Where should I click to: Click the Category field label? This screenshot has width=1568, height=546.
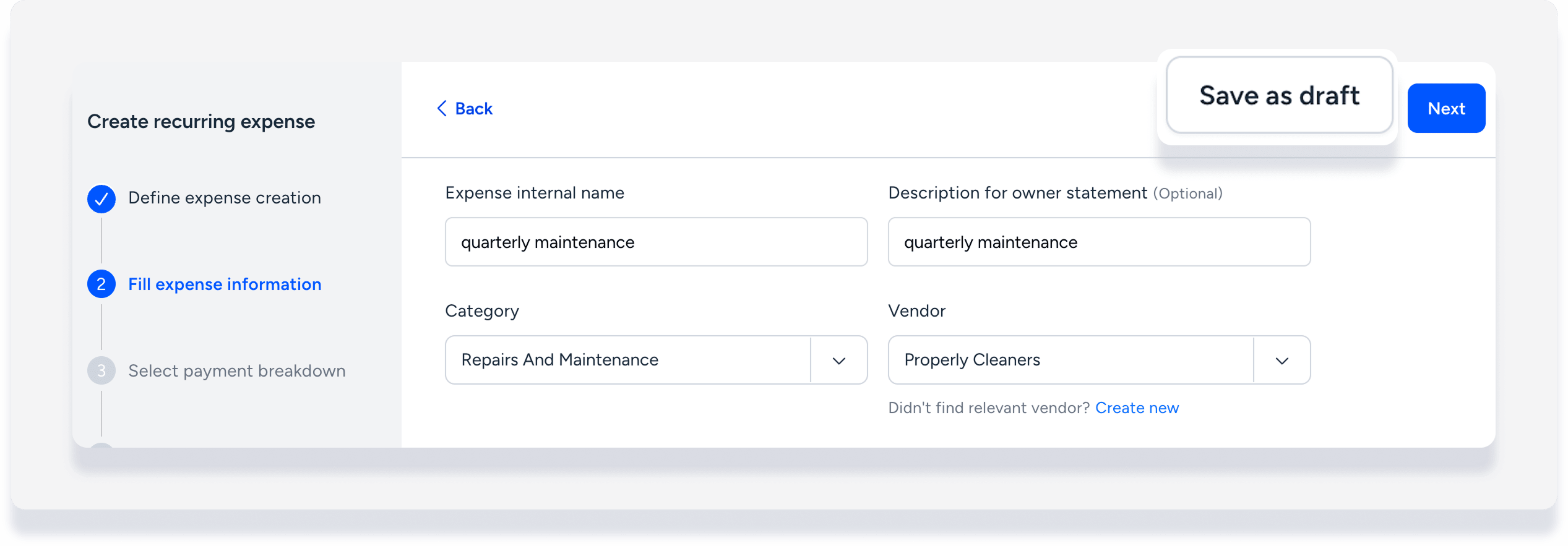point(482,311)
